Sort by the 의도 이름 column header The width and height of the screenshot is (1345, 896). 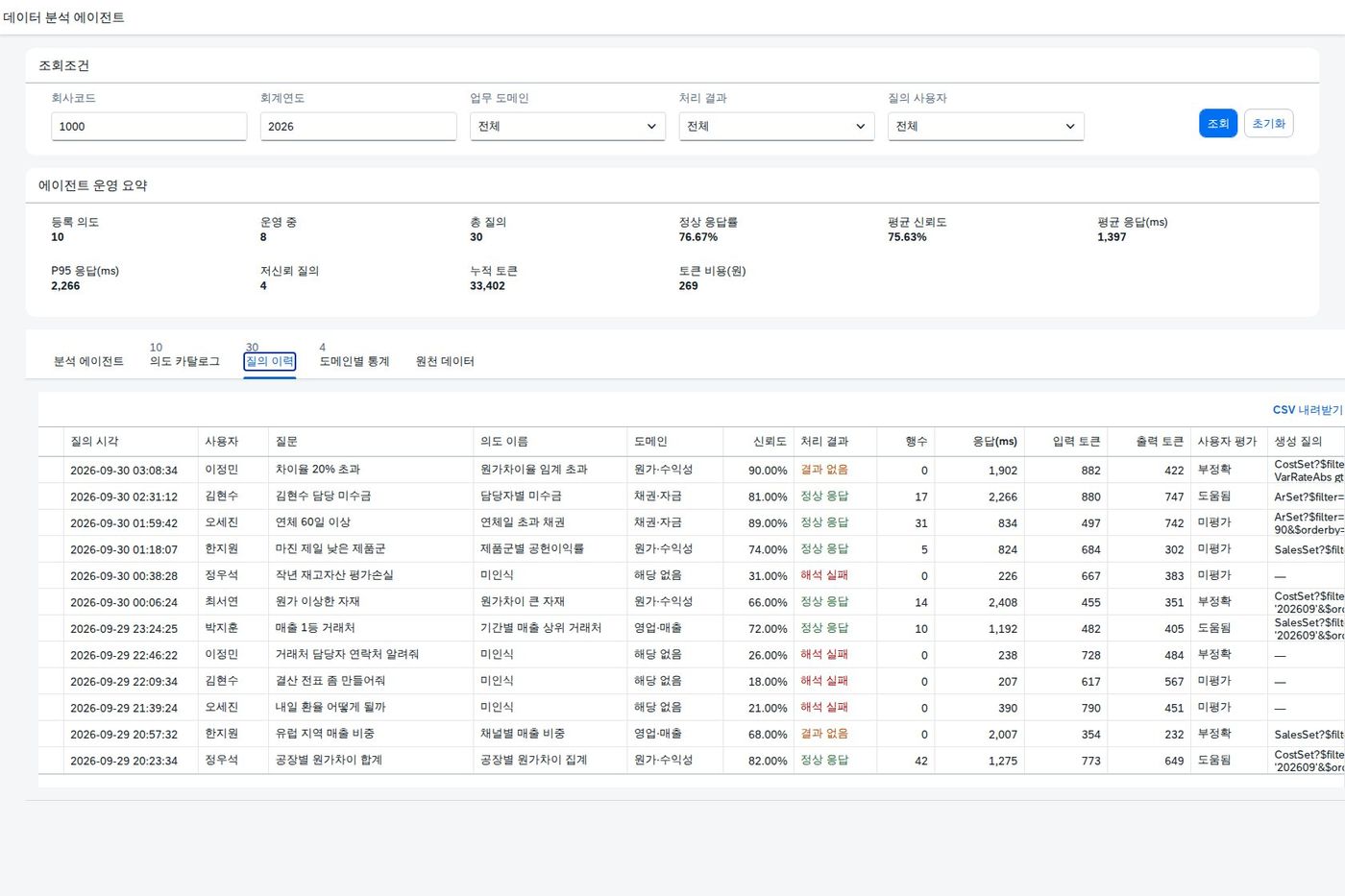(550, 442)
